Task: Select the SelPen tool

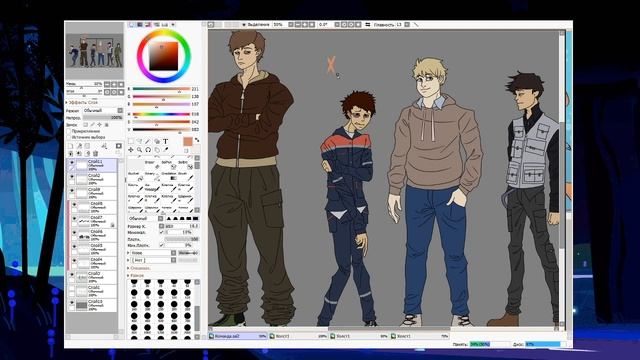Action: (x=168, y=165)
